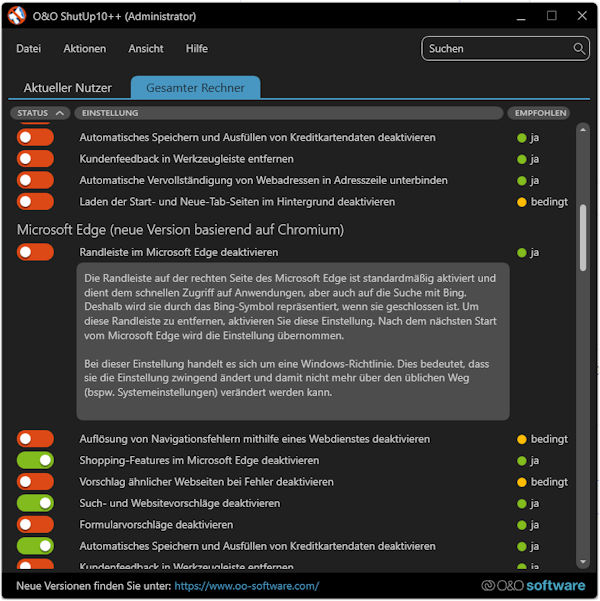Toggle Vorschlag ähnlicher Webseiten bei Fehler switch
The width and height of the screenshot is (600, 601).
pos(35,482)
